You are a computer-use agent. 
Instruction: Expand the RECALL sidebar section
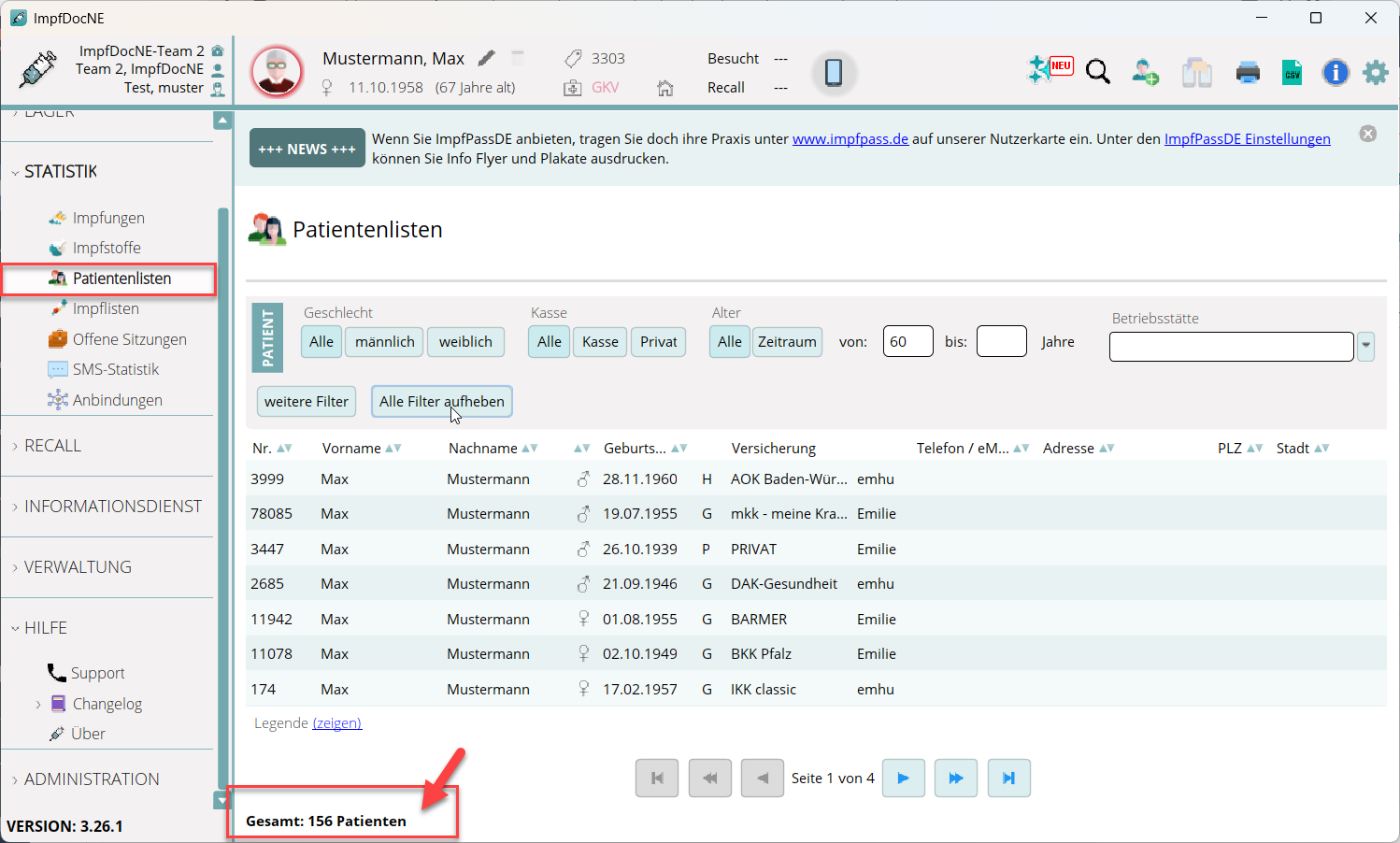tap(52, 446)
